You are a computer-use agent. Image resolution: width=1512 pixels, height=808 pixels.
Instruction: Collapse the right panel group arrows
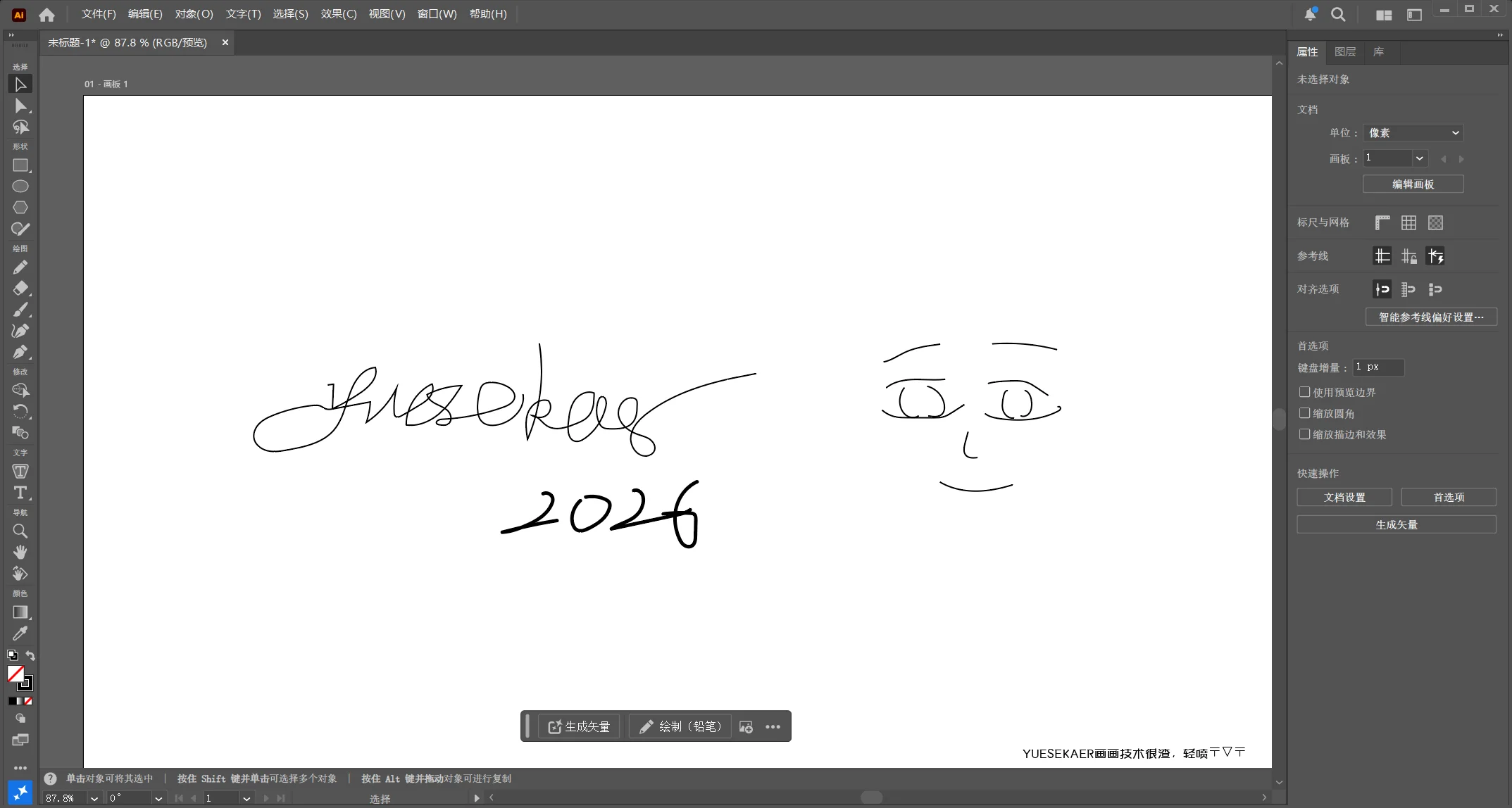1500,34
